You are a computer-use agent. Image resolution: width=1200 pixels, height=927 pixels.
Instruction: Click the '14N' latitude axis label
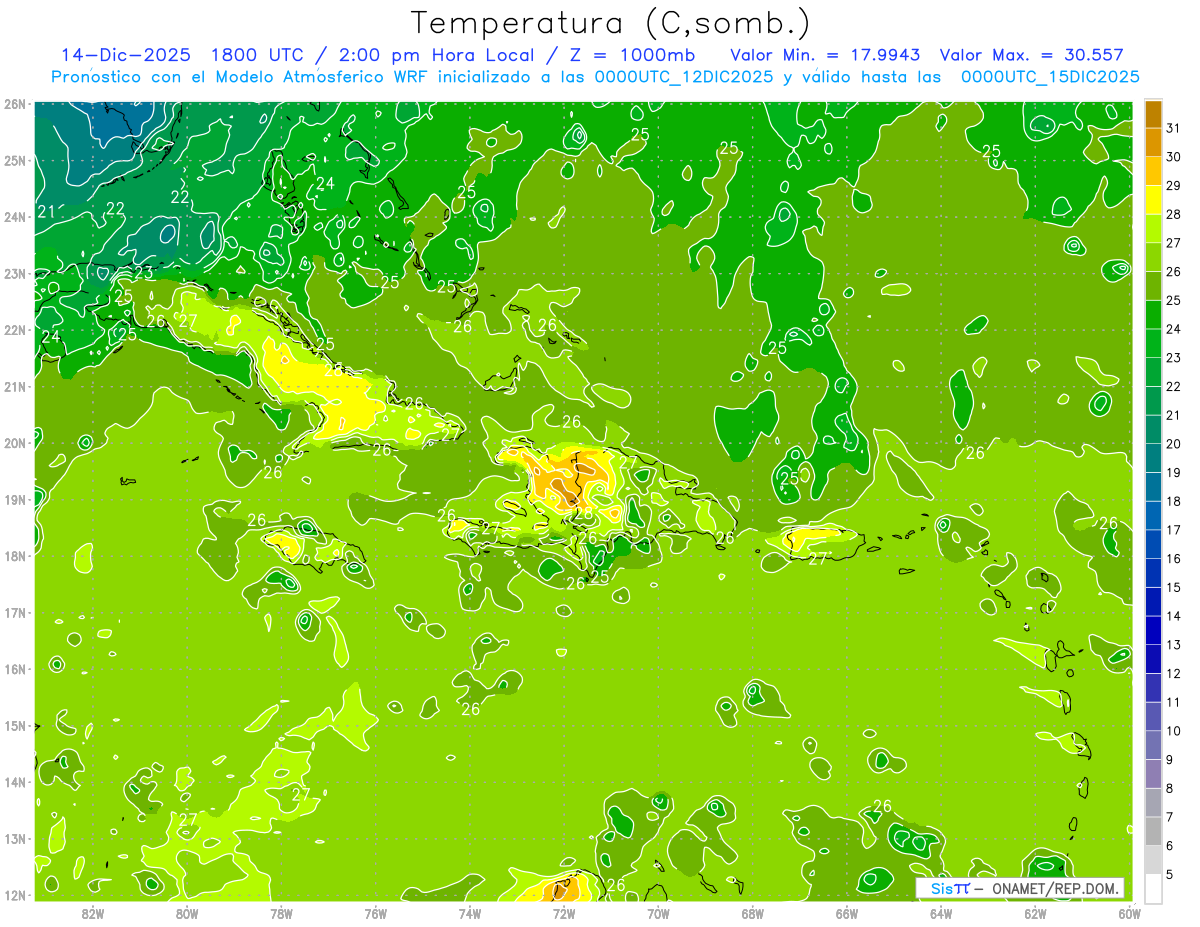15,782
